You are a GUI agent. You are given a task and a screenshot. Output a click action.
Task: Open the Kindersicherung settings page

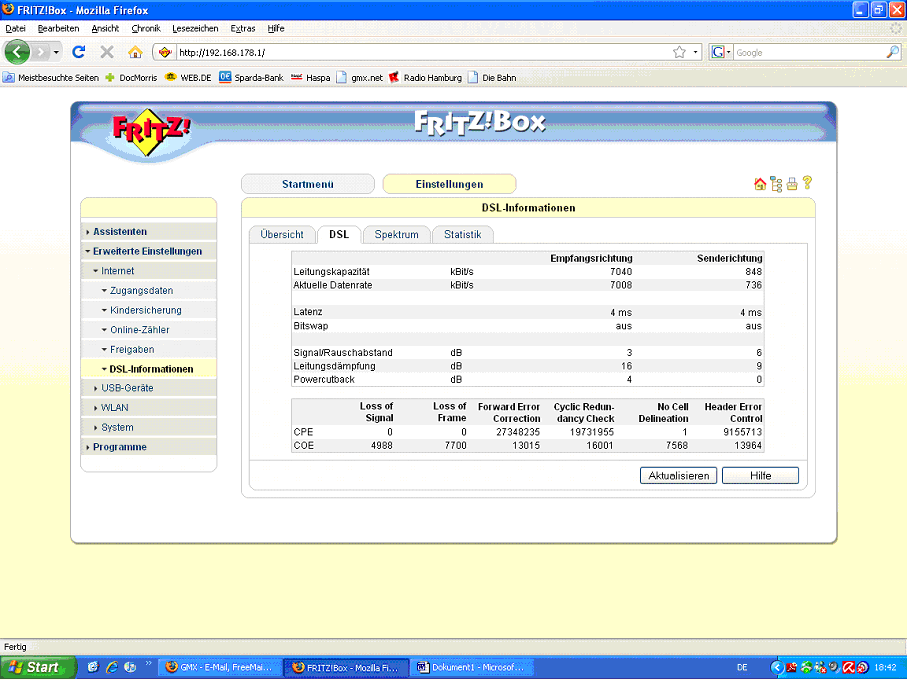(145, 310)
